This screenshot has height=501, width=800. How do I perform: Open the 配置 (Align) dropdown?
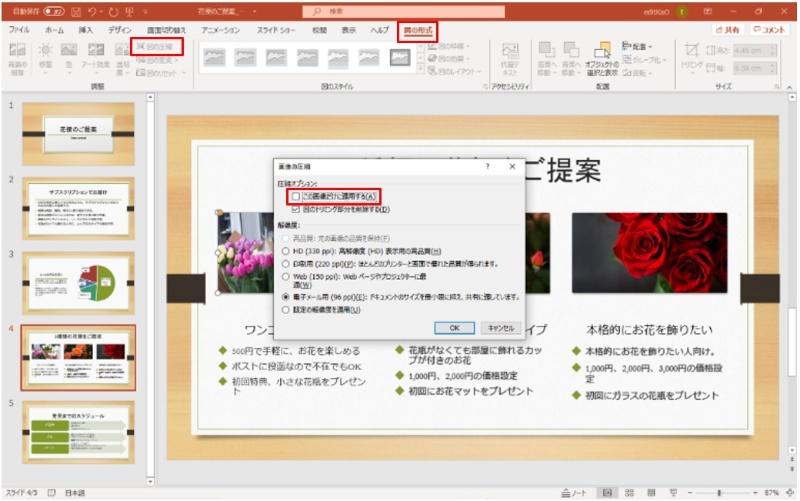click(637, 46)
